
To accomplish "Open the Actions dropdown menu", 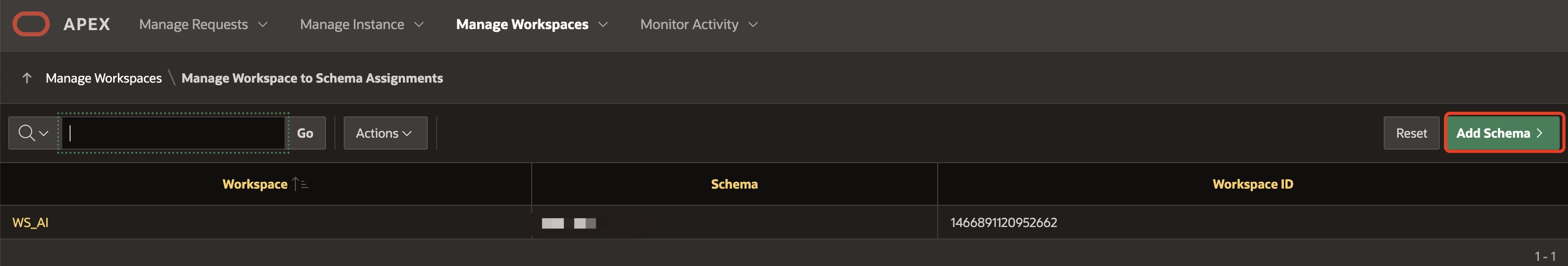I will point(385,132).
